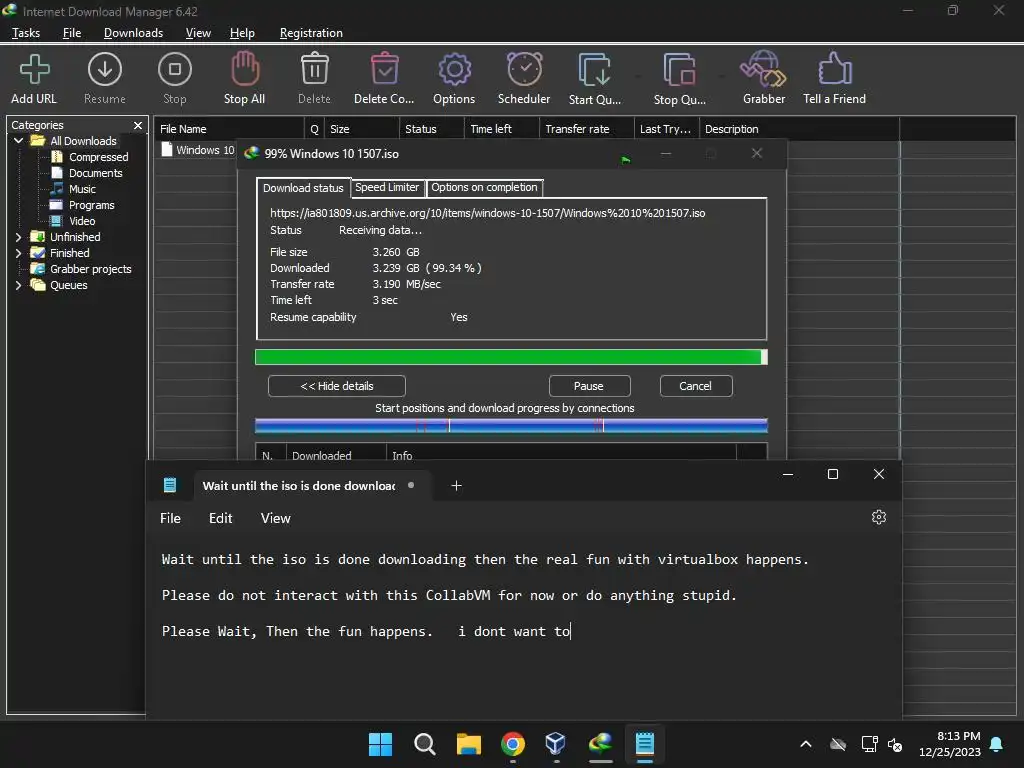
Task: Open File Explorer from taskbar
Action: (468, 744)
